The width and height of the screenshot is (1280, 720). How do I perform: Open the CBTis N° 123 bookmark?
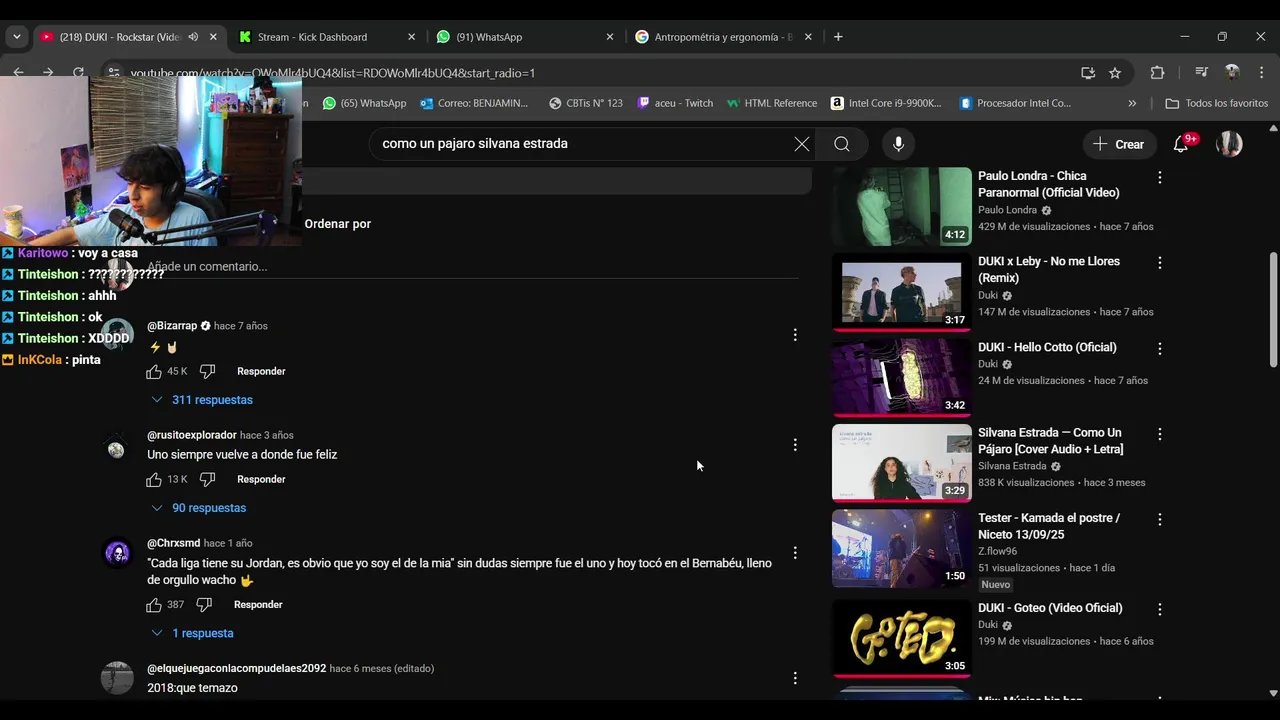(x=586, y=103)
